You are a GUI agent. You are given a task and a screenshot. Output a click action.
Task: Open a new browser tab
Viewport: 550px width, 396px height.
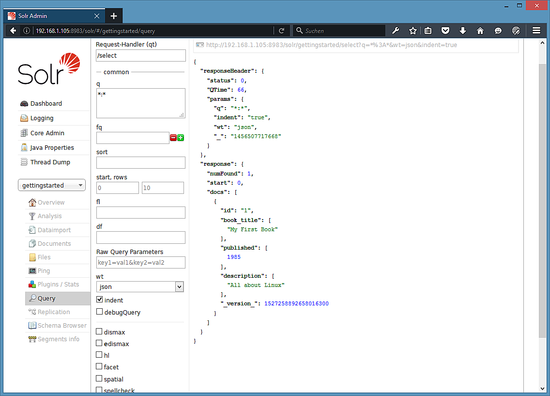point(114,16)
